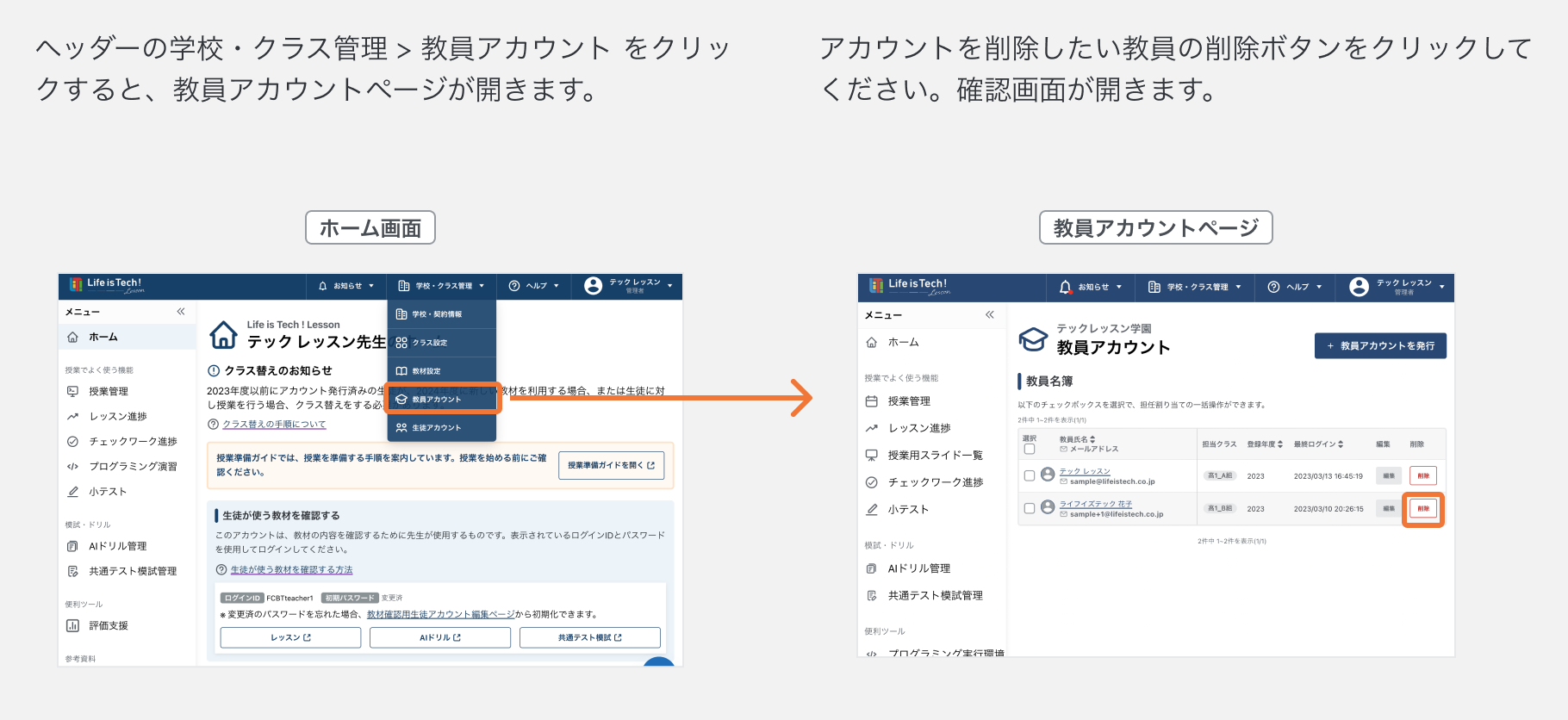1568x720 pixels.
Task: Check the box for テック レッスン row
Action: 1029,475
